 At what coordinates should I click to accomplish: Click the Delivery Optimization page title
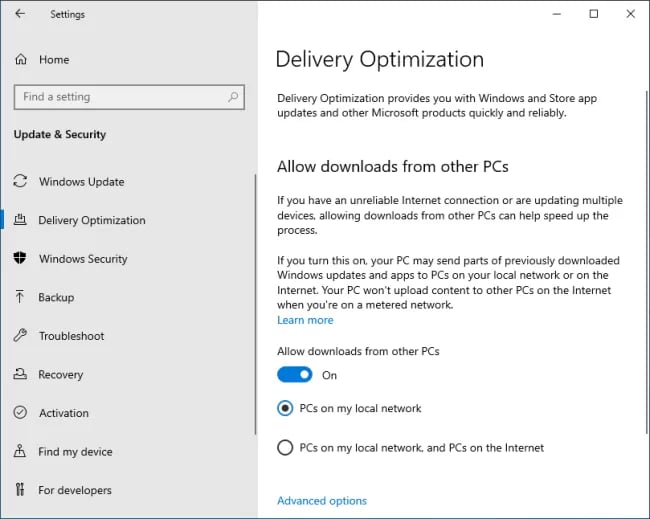380,59
